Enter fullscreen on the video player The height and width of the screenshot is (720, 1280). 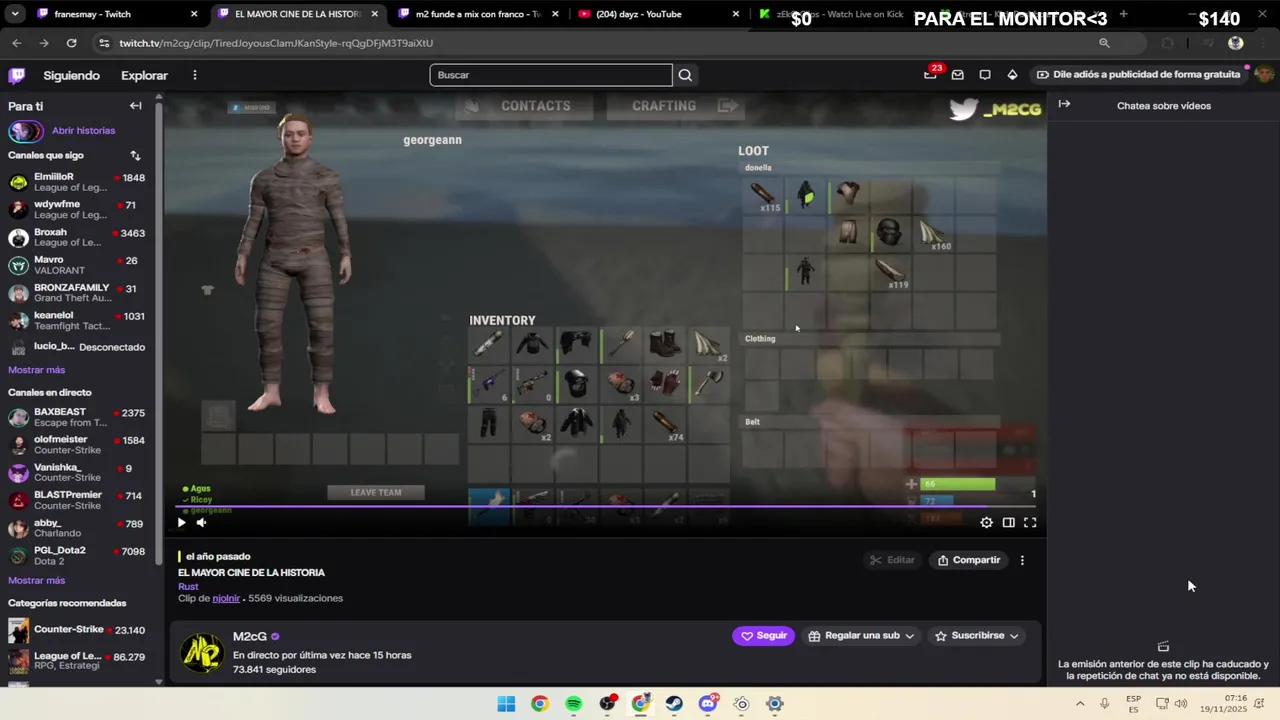[x=1030, y=522]
